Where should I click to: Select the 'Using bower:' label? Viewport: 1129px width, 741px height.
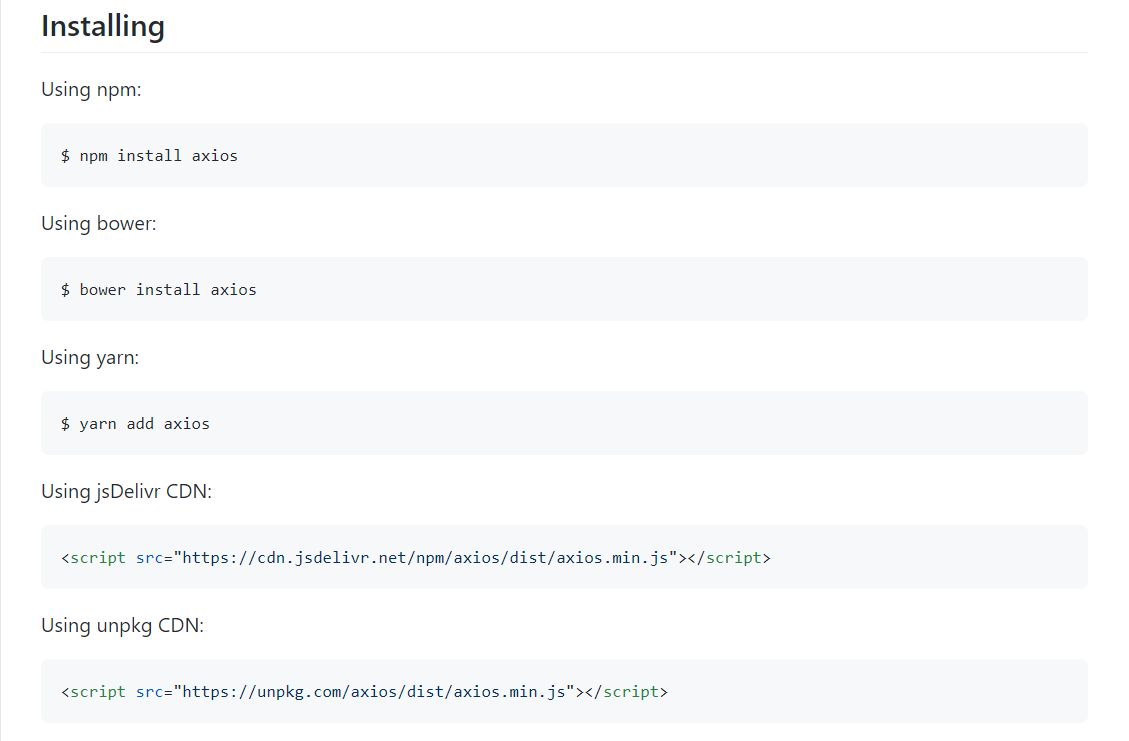[99, 223]
